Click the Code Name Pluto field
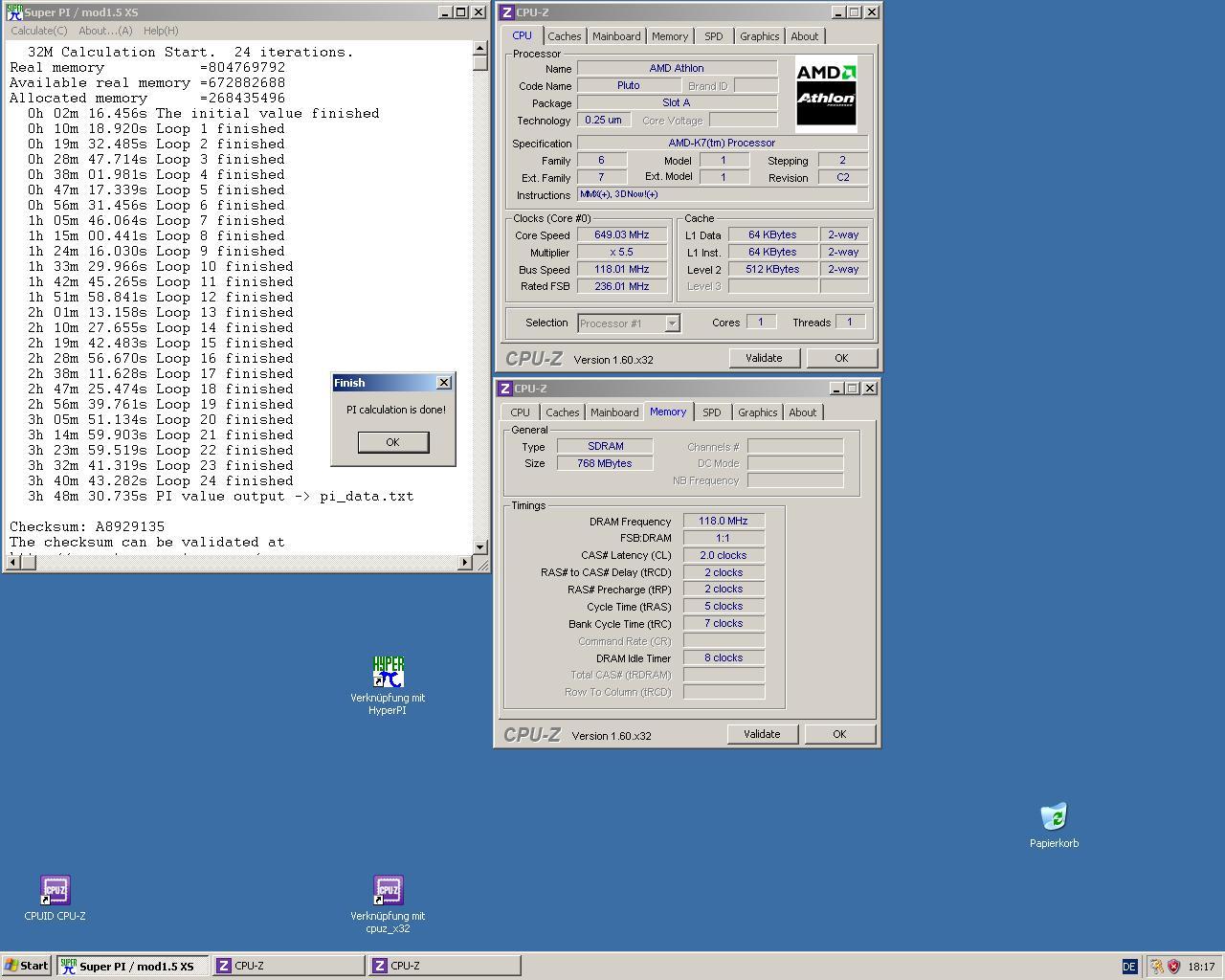Viewport: 1225px width, 980px height. pyautogui.click(x=629, y=85)
